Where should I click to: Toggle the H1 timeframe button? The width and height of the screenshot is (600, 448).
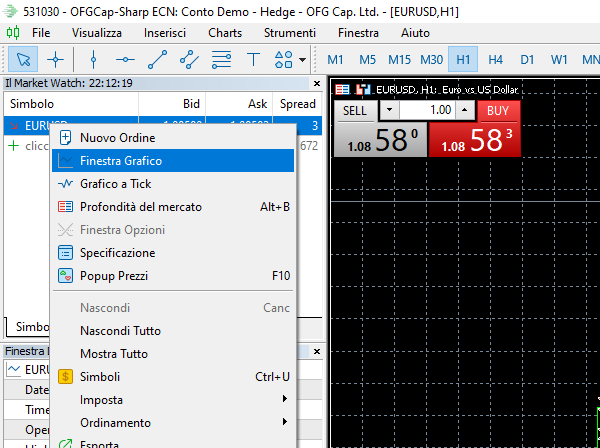[x=463, y=60]
